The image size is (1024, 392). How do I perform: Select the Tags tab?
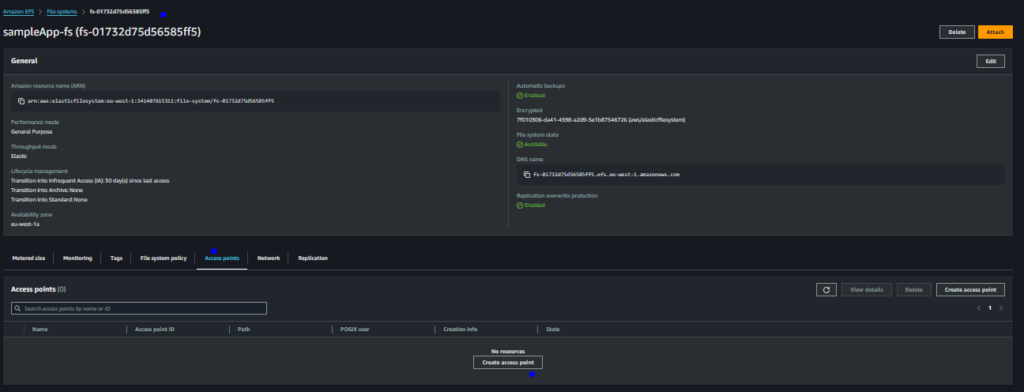tap(116, 258)
